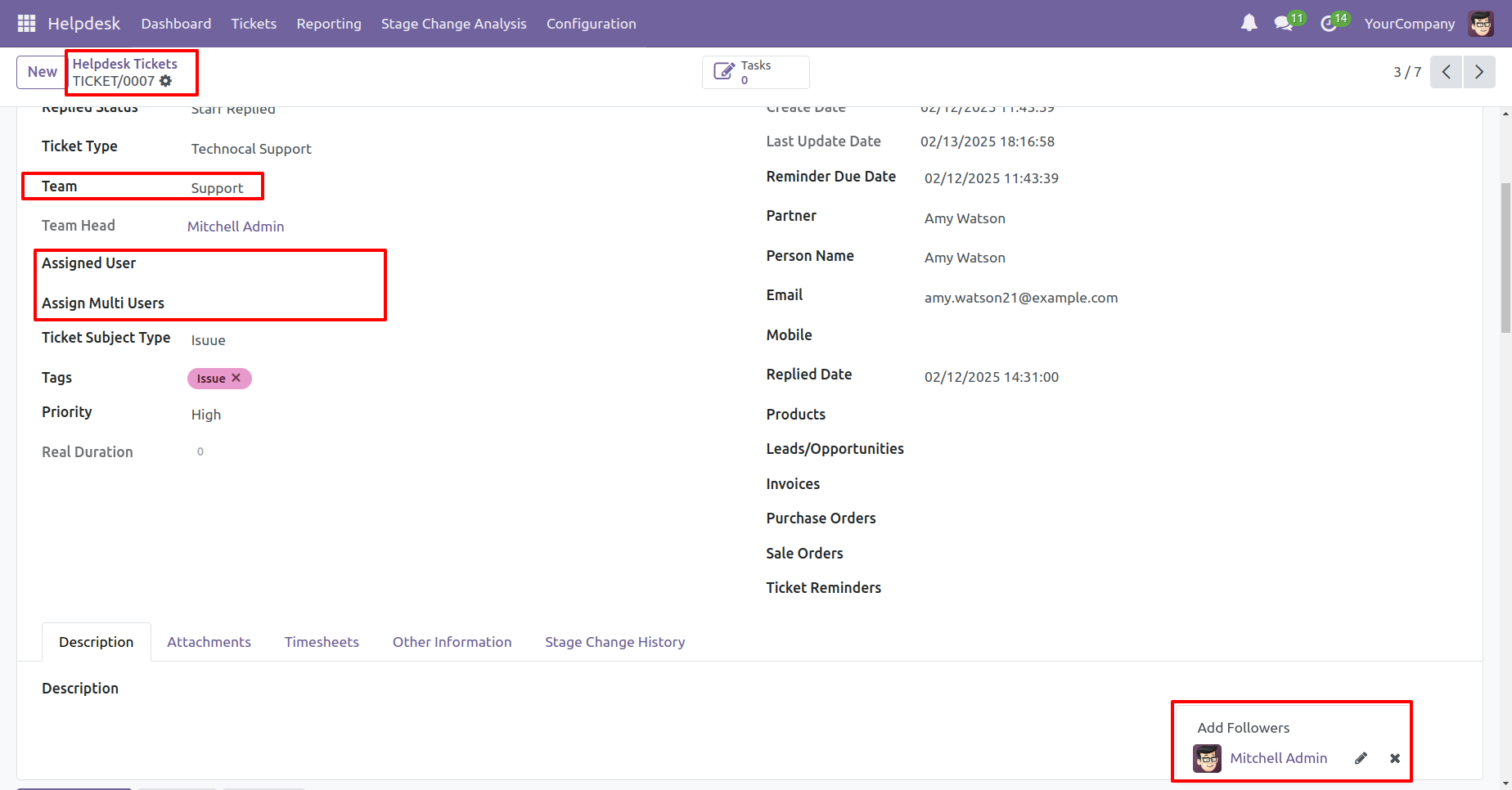1512x790 pixels.
Task: Click Mitchell Admin follower avatar
Action: (1207, 758)
